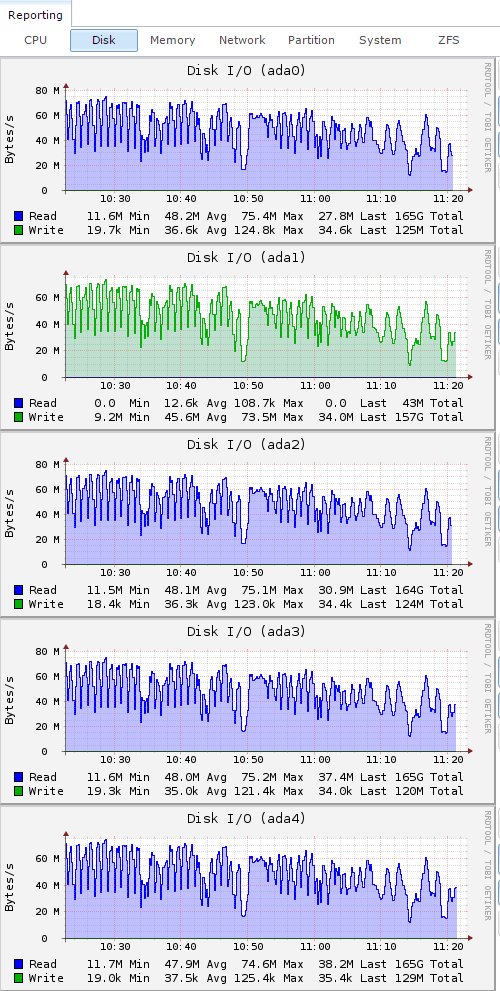Image resolution: width=500 pixels, height=991 pixels.
Task: Click the Disk I/O (ada4) graph
Action: [x=247, y=899]
